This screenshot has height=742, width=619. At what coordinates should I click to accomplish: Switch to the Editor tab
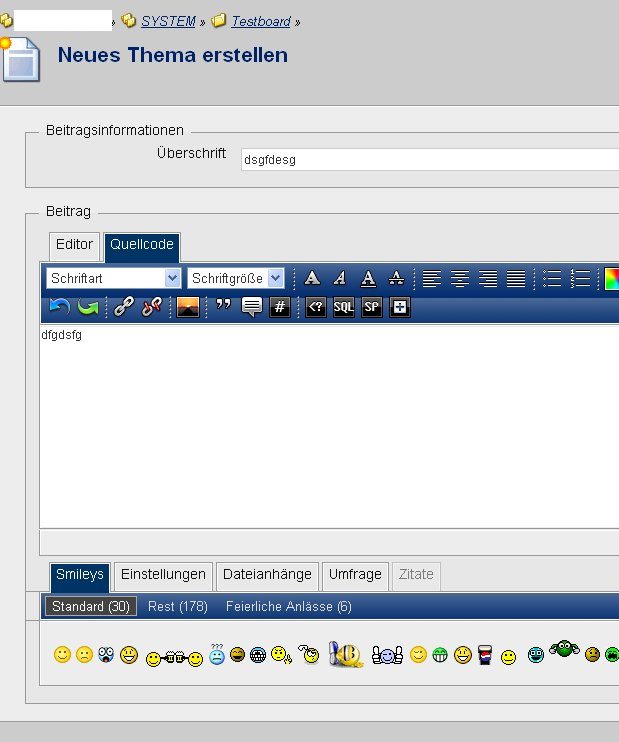pyautogui.click(x=74, y=245)
